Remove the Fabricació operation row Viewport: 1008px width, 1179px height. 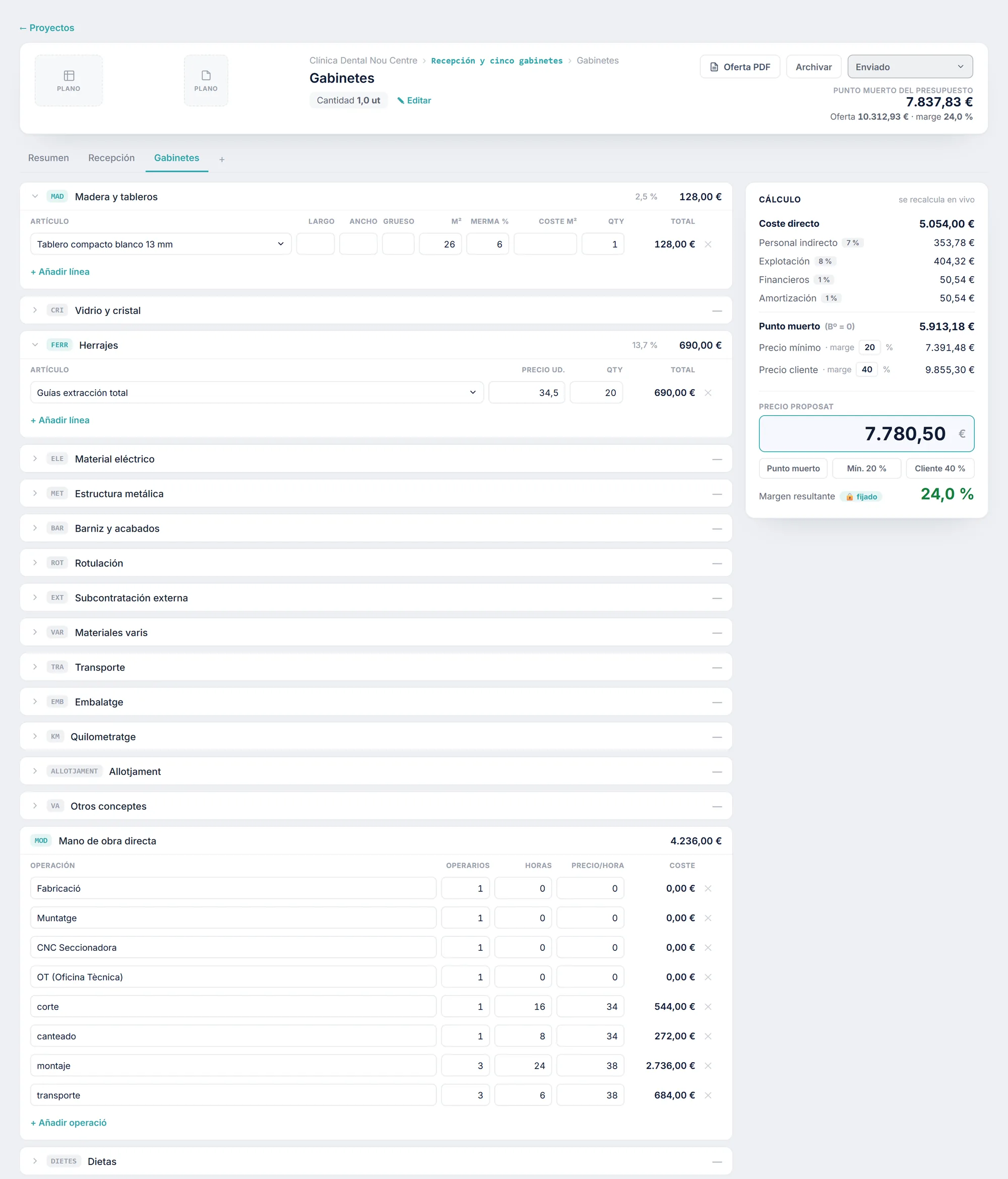pyautogui.click(x=708, y=888)
